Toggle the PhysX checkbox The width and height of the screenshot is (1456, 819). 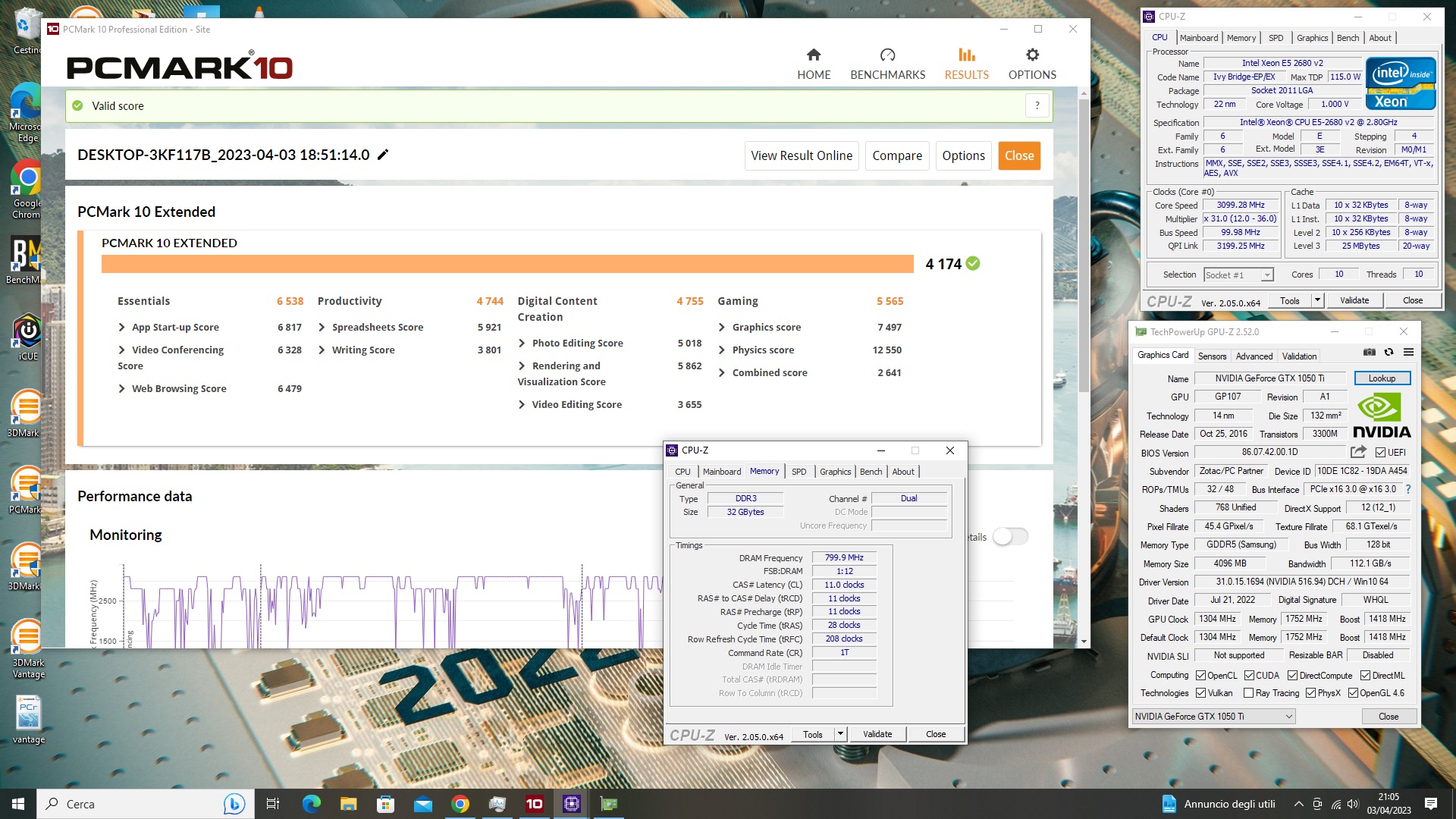[1310, 693]
